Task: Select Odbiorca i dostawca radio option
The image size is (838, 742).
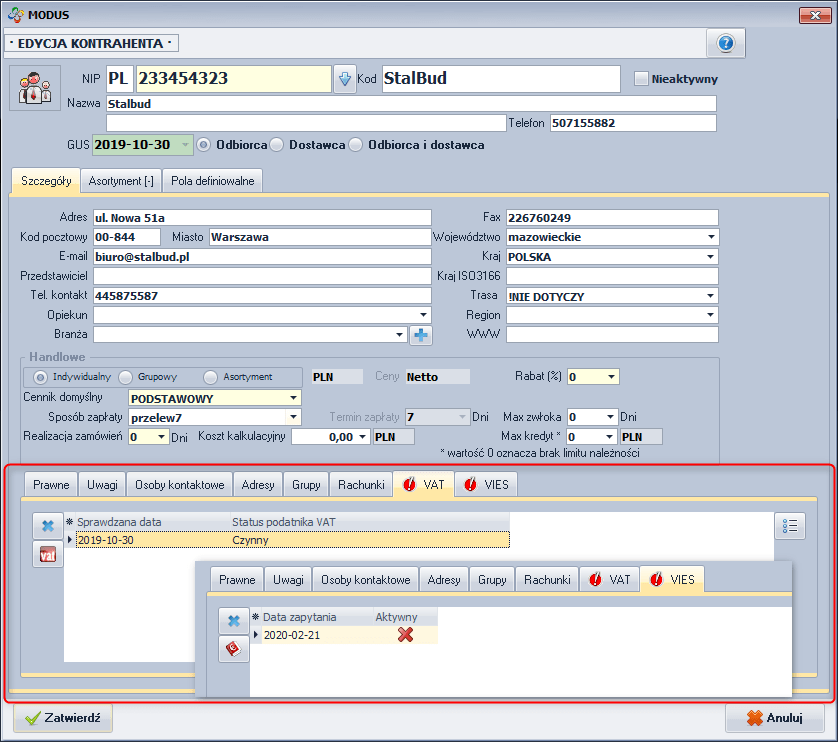Action: point(355,145)
